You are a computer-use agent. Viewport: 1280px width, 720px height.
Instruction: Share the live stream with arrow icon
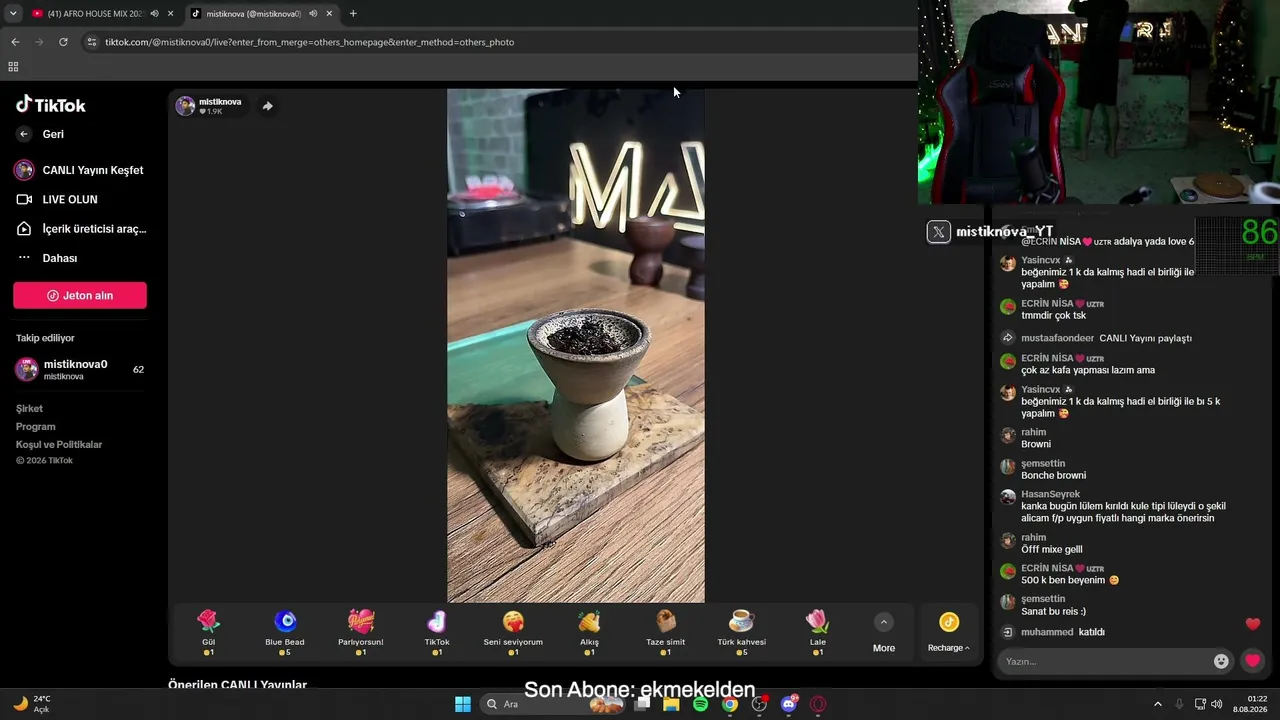coord(267,106)
